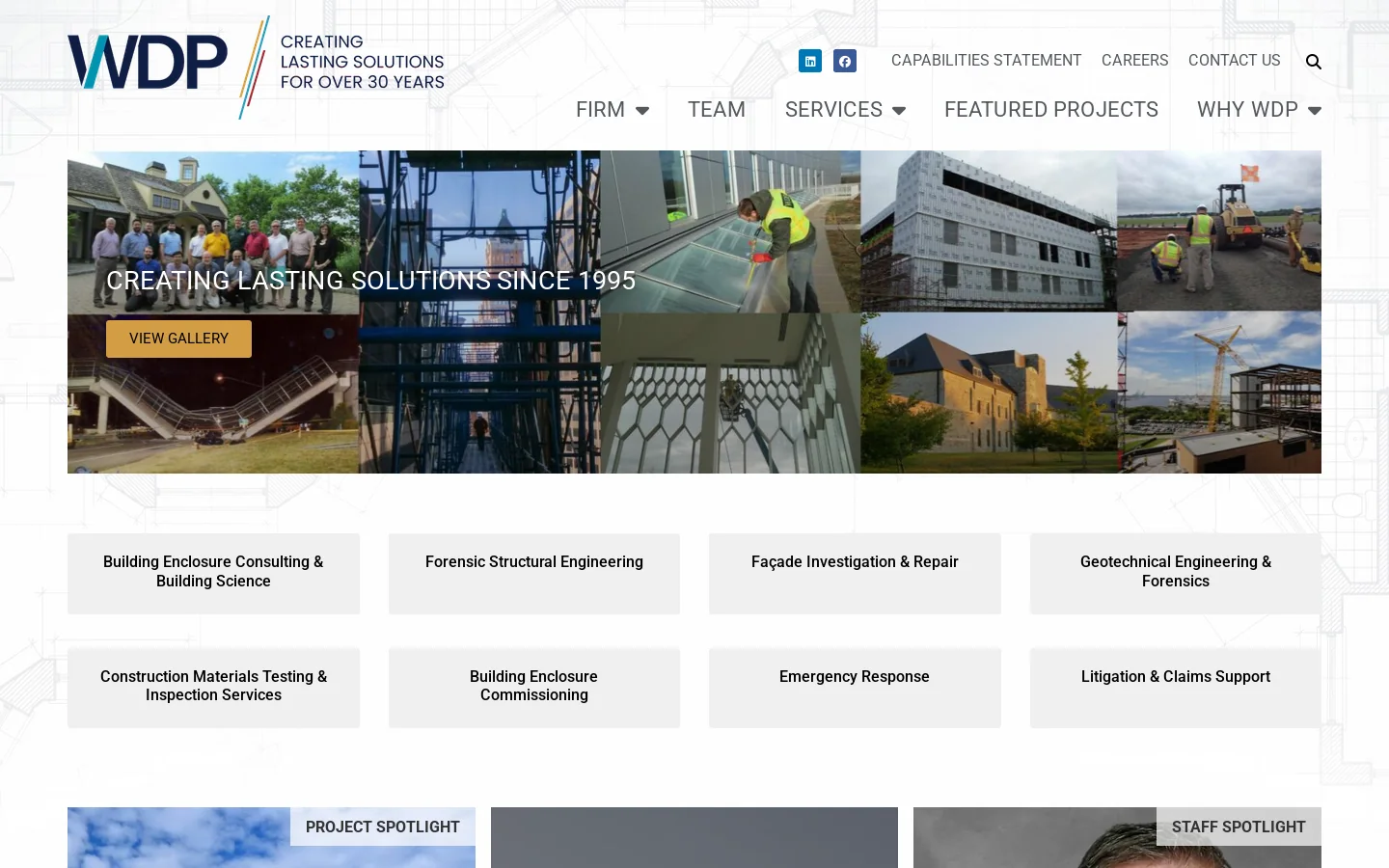Expand the SERVICES menu arrow
This screenshot has width=1389, height=868.
pyautogui.click(x=899, y=111)
